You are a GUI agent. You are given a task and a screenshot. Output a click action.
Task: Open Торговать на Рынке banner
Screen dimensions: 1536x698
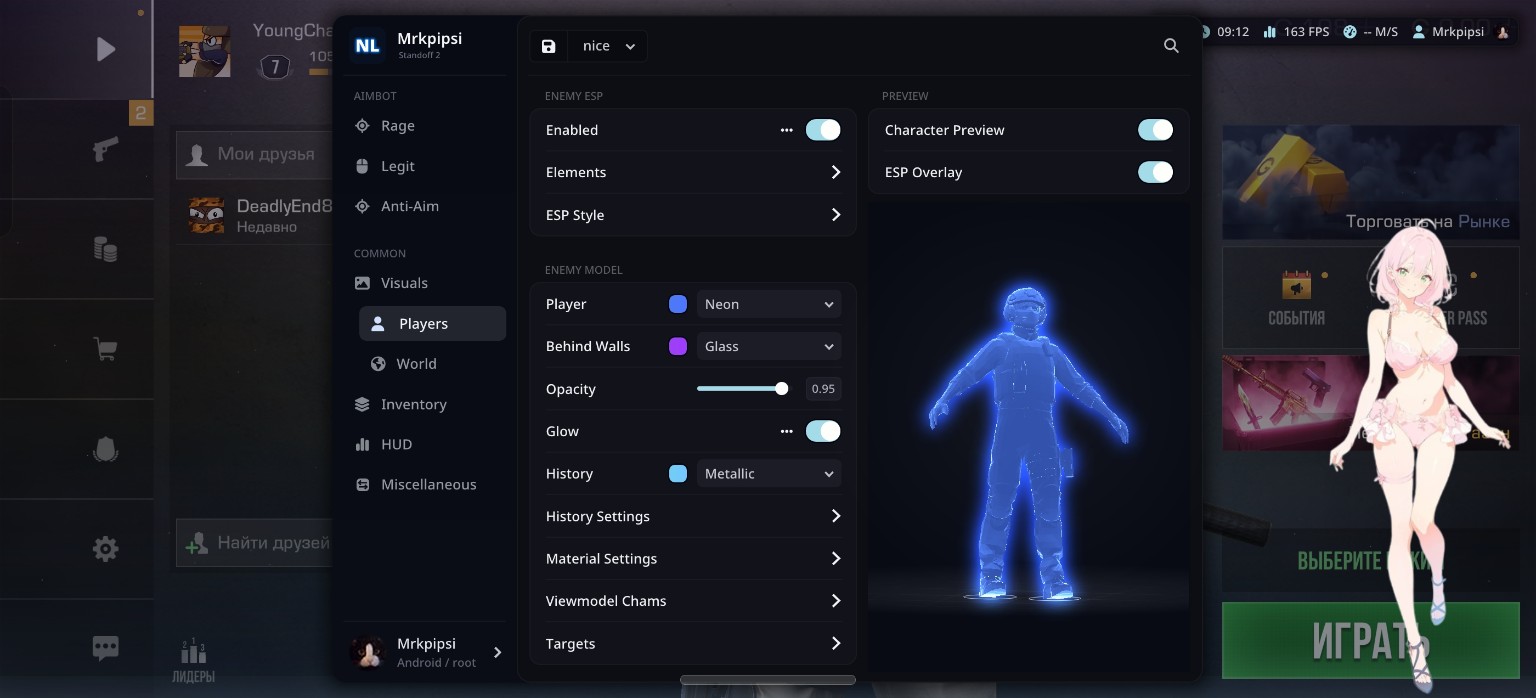coord(1370,182)
